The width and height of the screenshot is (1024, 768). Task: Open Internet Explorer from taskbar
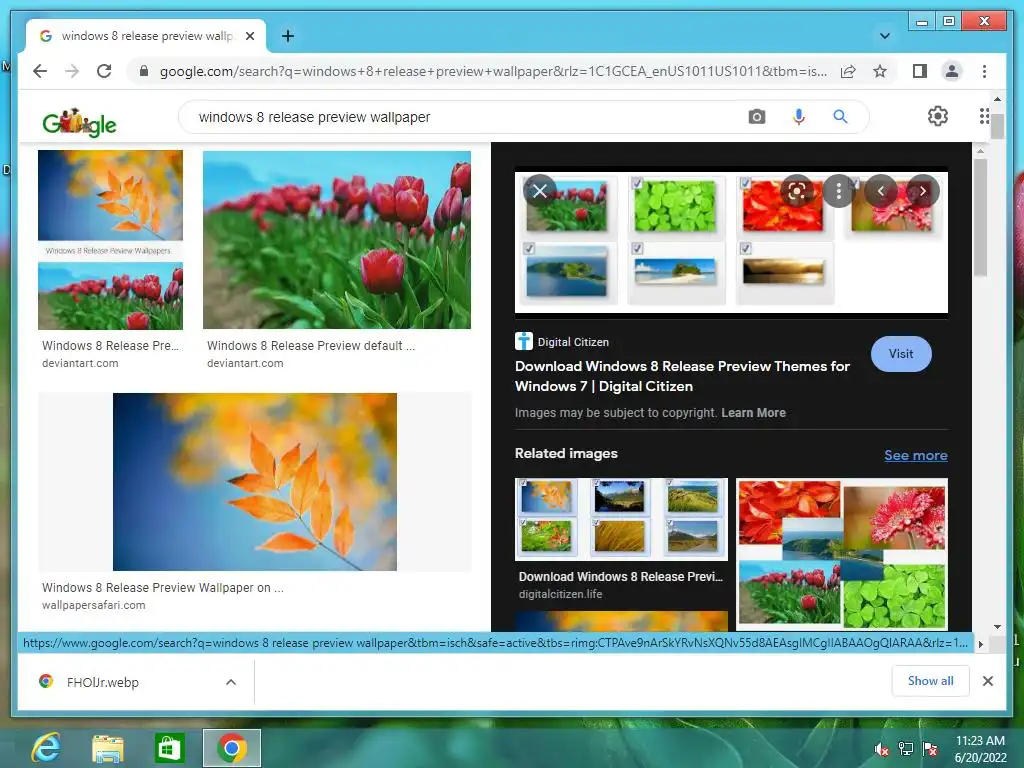(x=46, y=748)
